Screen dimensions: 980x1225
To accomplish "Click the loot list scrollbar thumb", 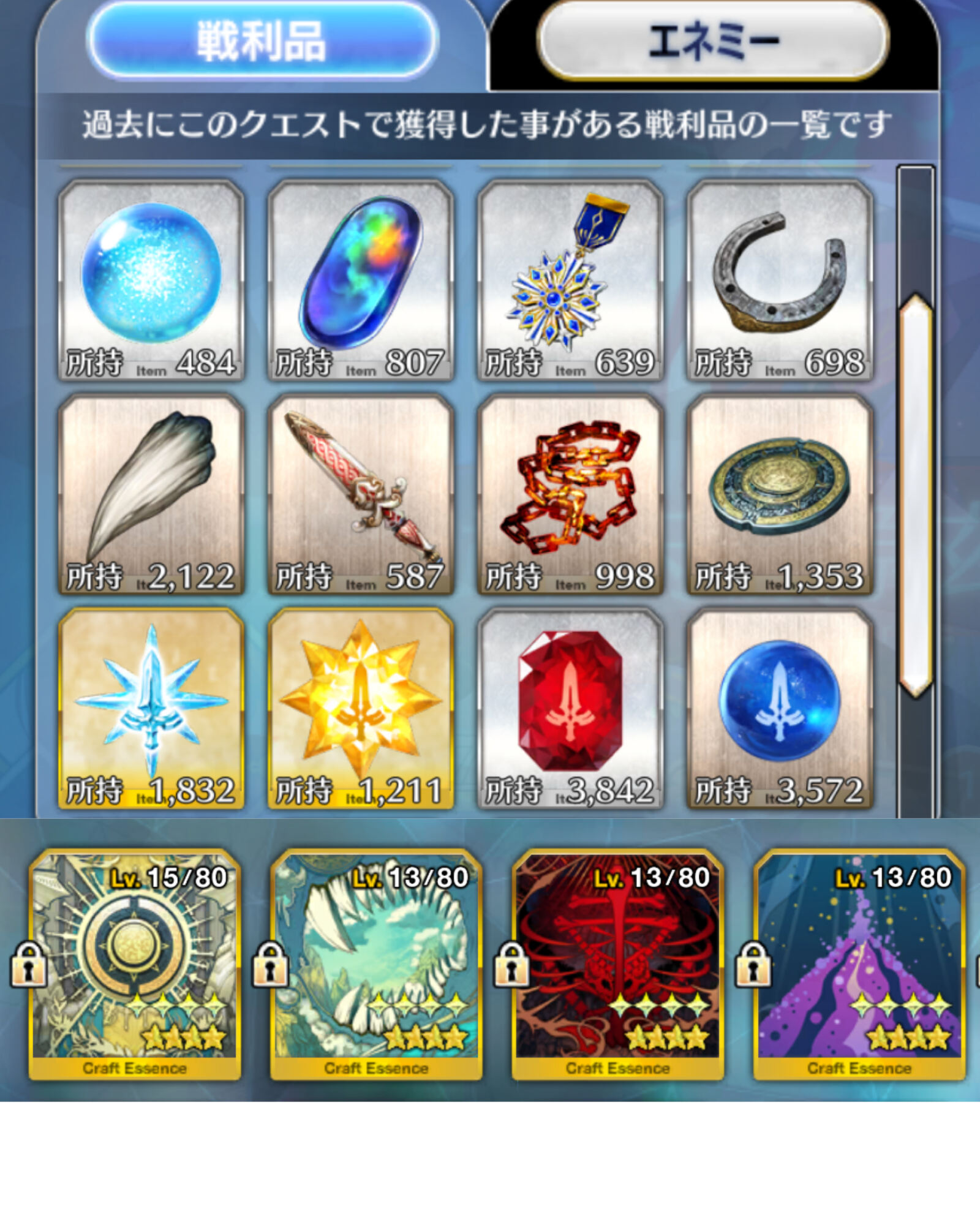I will point(916,496).
